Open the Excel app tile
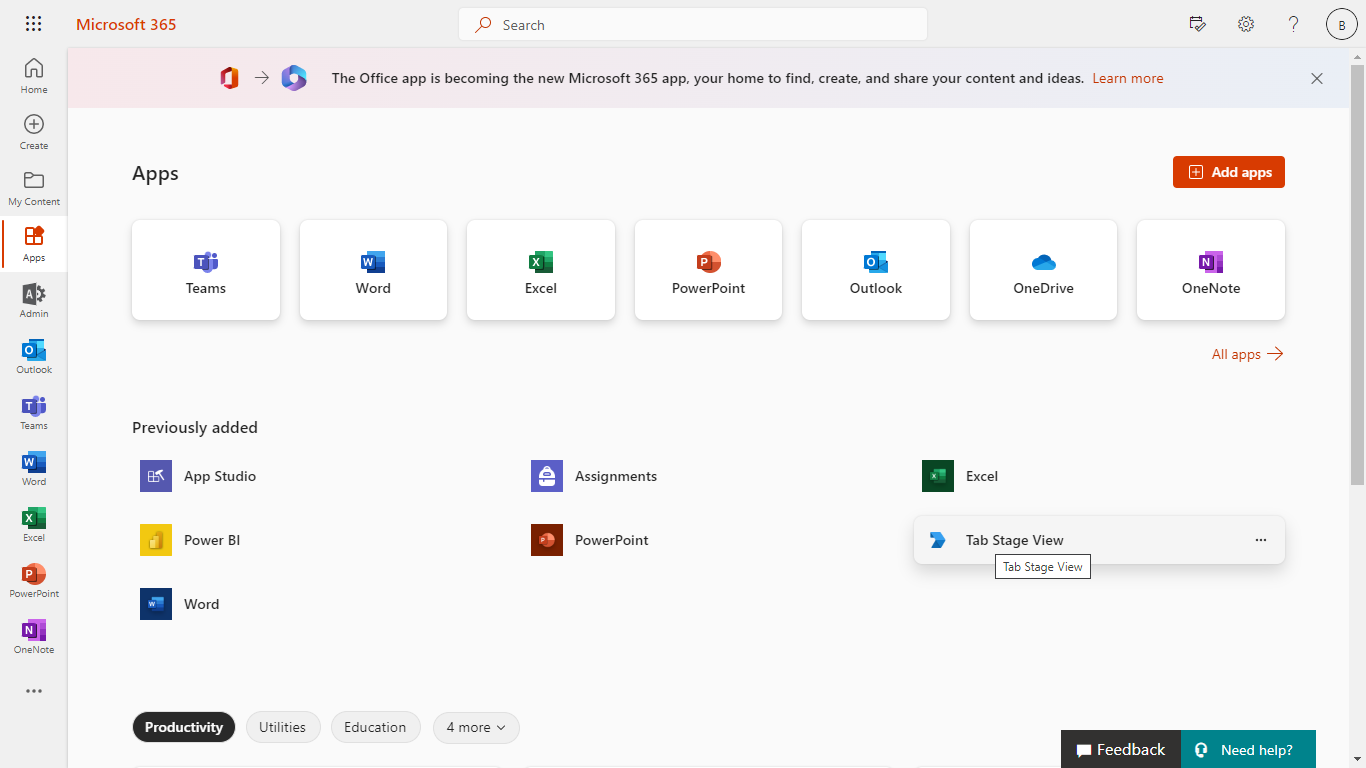The height and width of the screenshot is (768, 1366). point(540,270)
